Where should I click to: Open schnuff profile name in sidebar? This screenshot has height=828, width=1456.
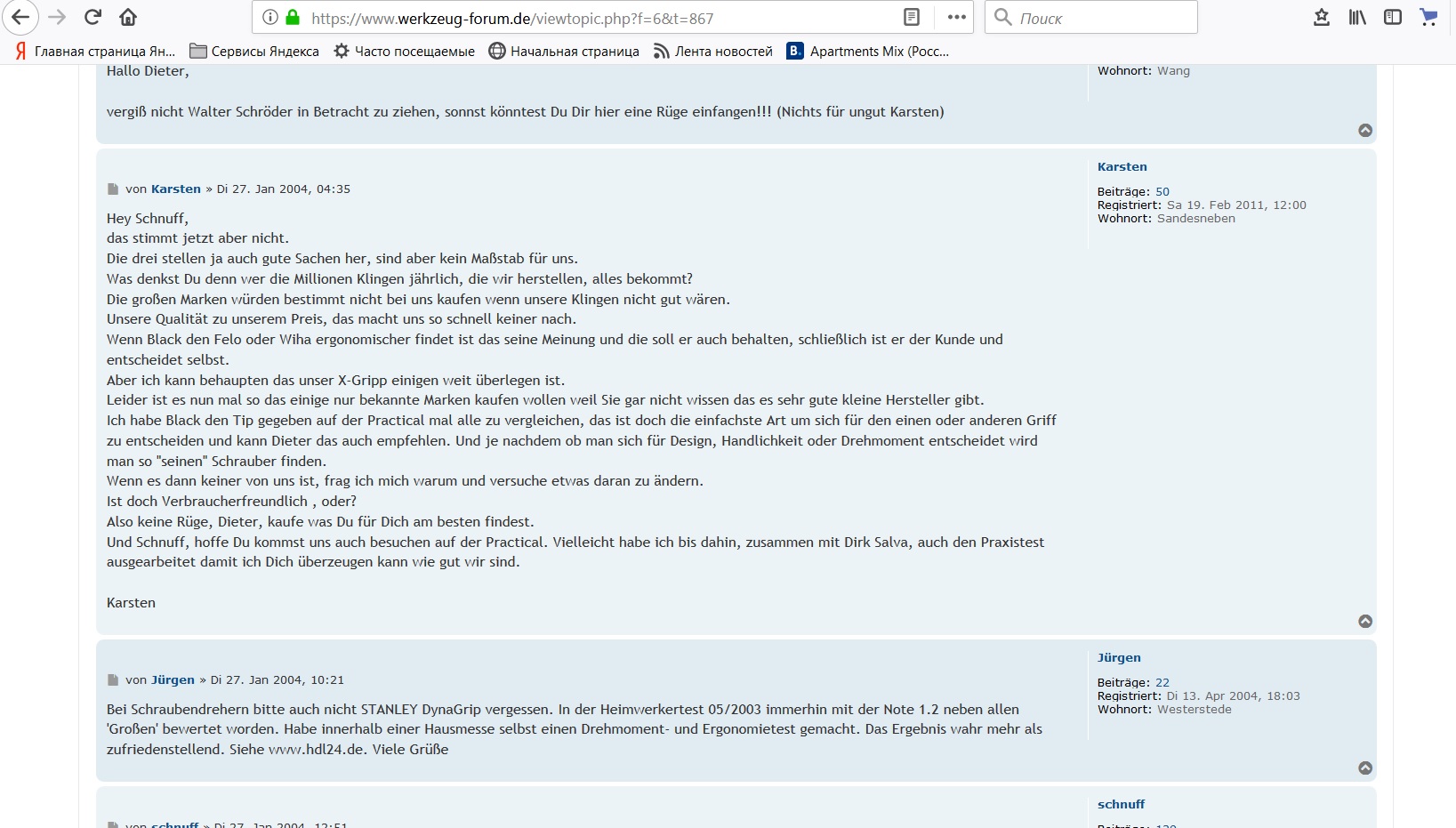click(x=1122, y=805)
